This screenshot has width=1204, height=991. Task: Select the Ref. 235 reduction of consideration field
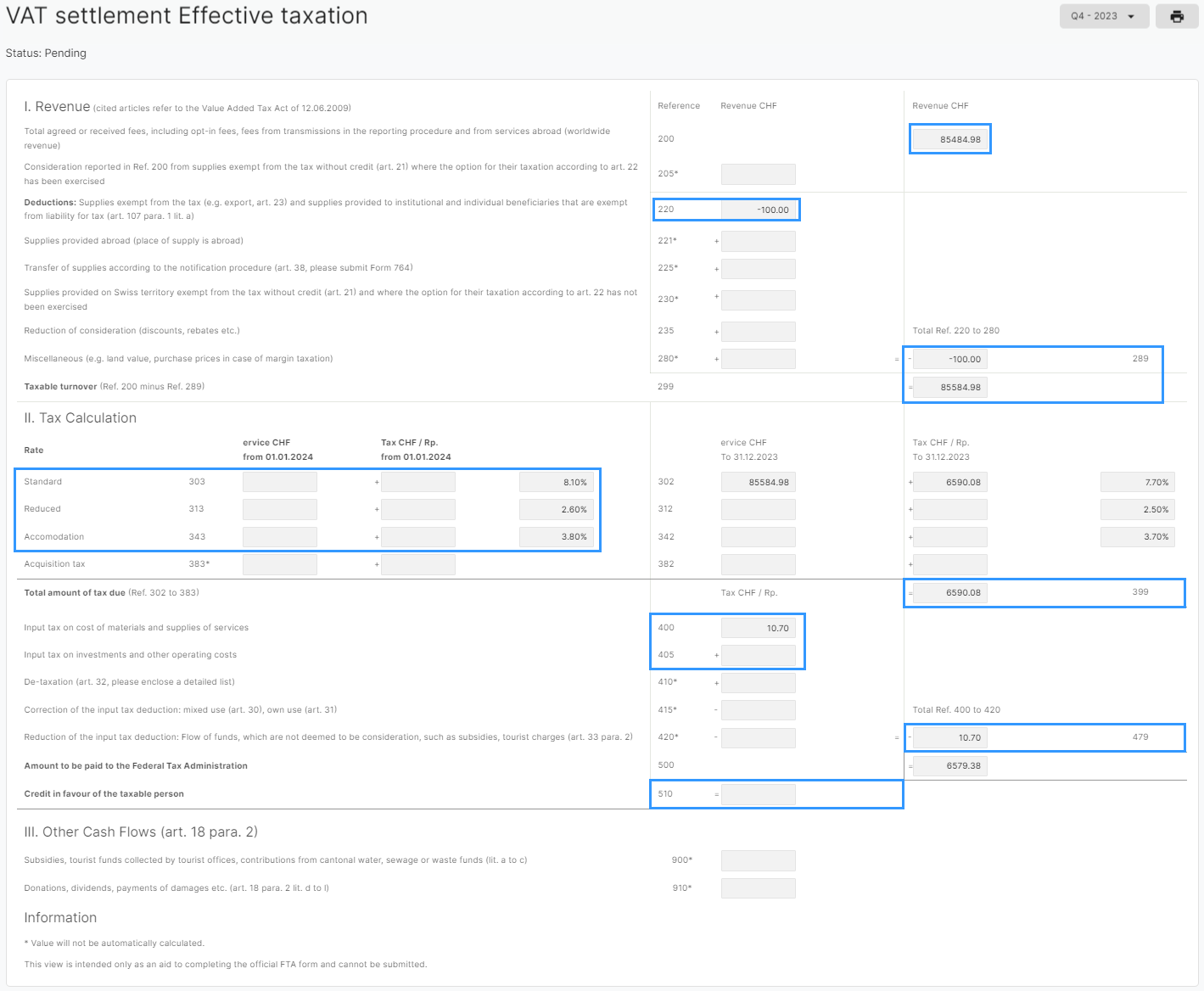(758, 331)
